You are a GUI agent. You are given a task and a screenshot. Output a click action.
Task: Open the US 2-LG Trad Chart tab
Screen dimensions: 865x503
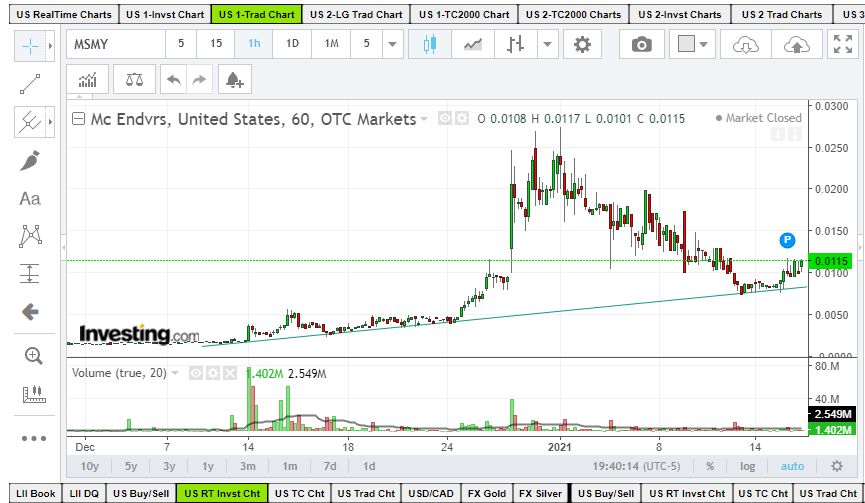pyautogui.click(x=356, y=14)
